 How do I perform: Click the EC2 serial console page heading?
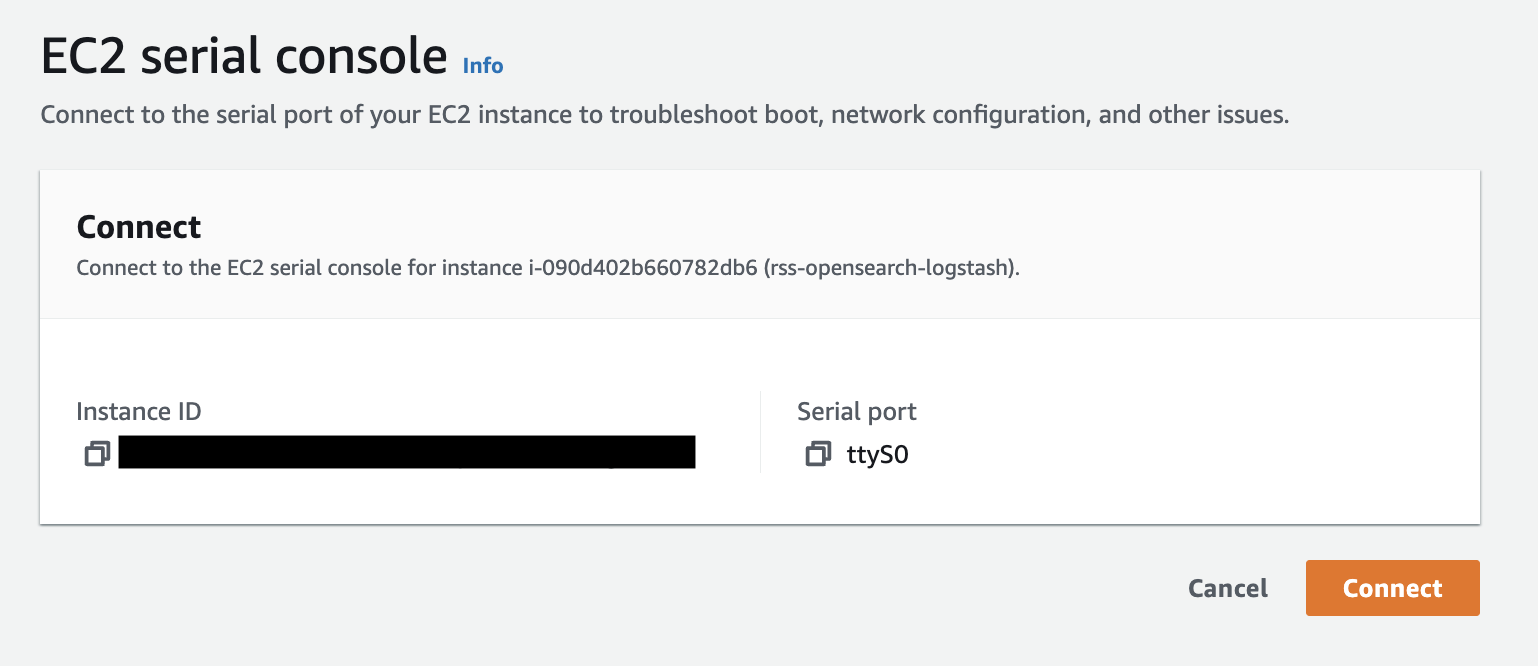coord(244,58)
